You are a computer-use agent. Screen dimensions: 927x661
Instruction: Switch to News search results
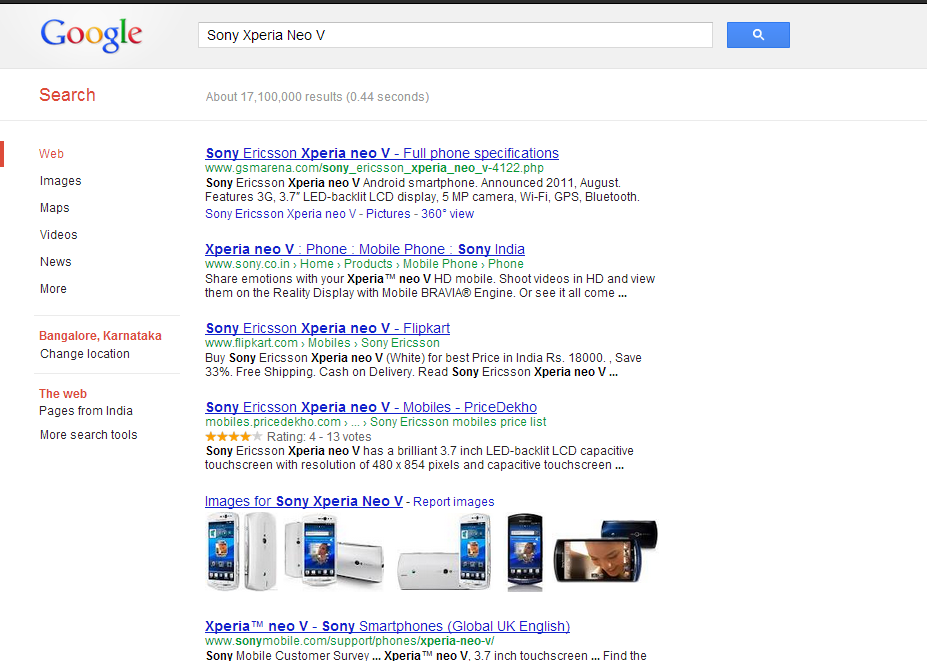[x=56, y=262]
